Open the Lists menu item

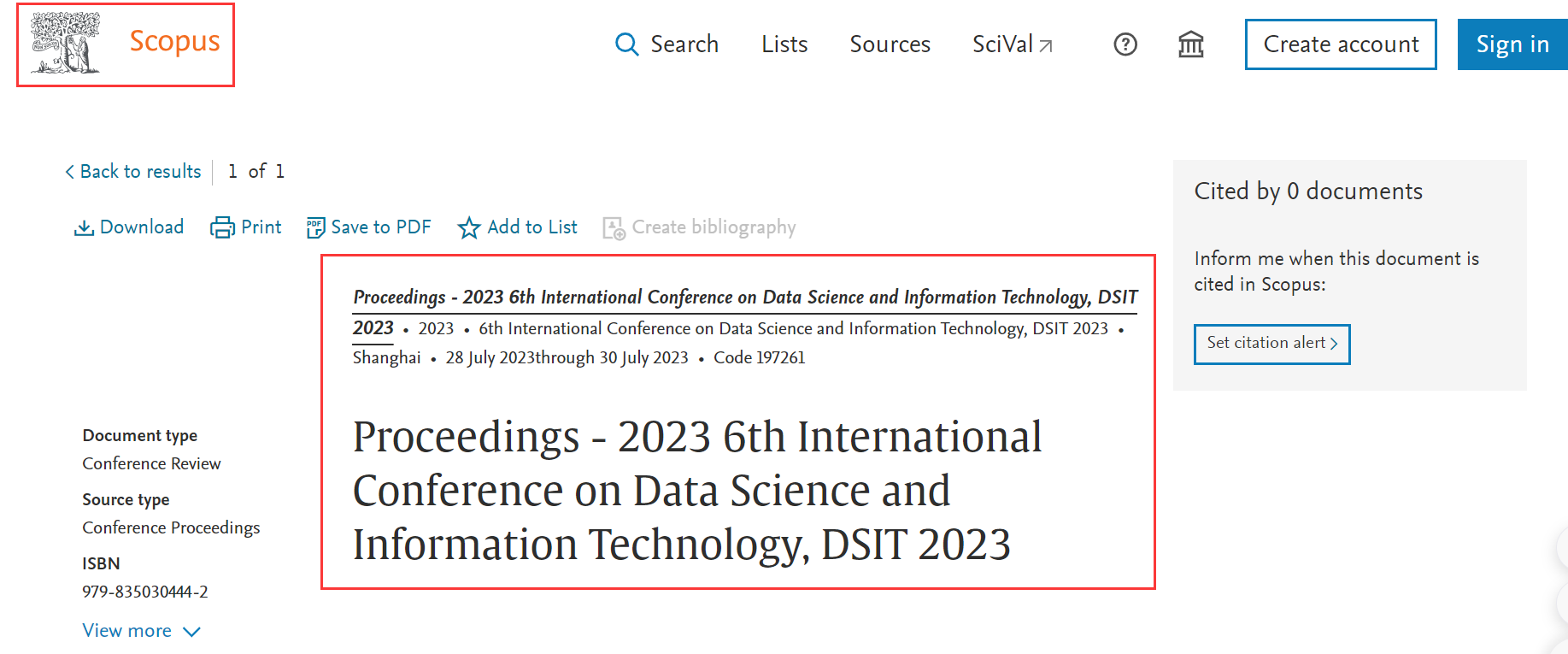click(x=784, y=44)
